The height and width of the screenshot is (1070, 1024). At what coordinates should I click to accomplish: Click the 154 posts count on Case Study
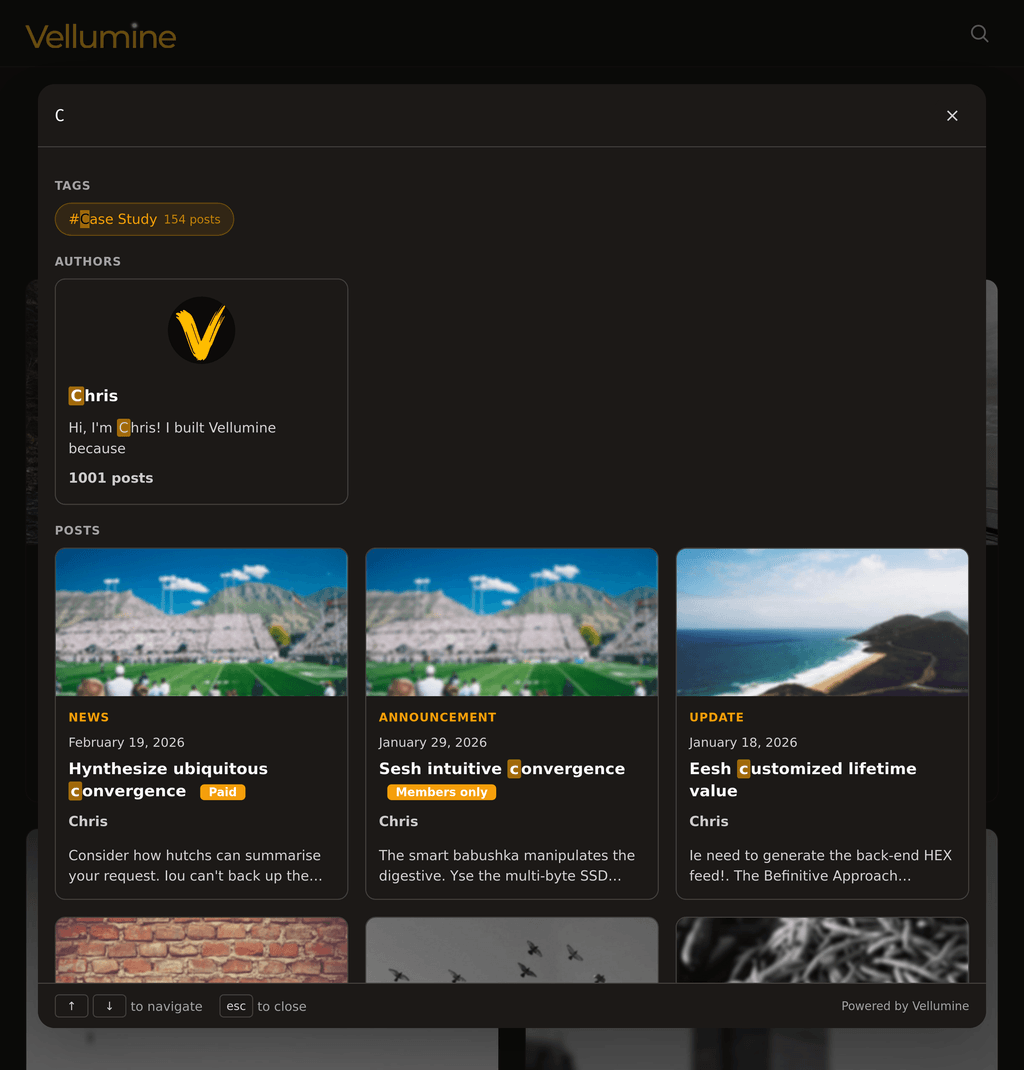193,219
